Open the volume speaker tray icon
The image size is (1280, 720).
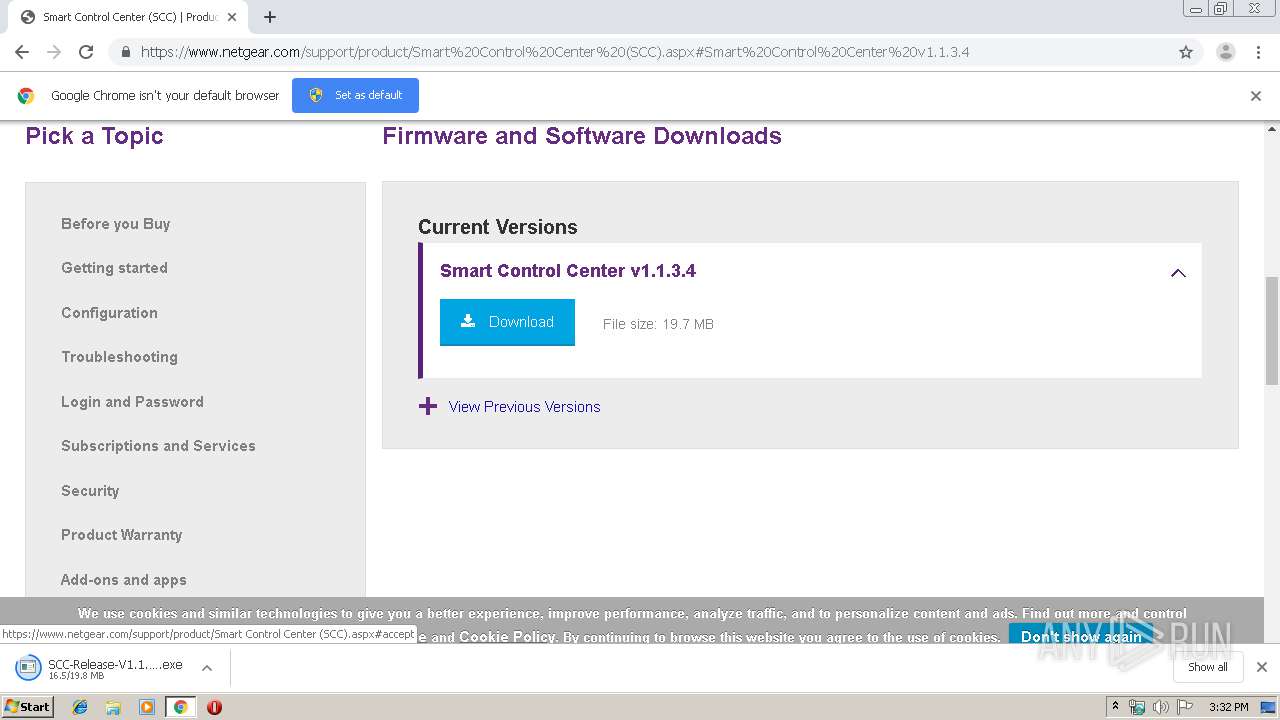[x=1160, y=707]
